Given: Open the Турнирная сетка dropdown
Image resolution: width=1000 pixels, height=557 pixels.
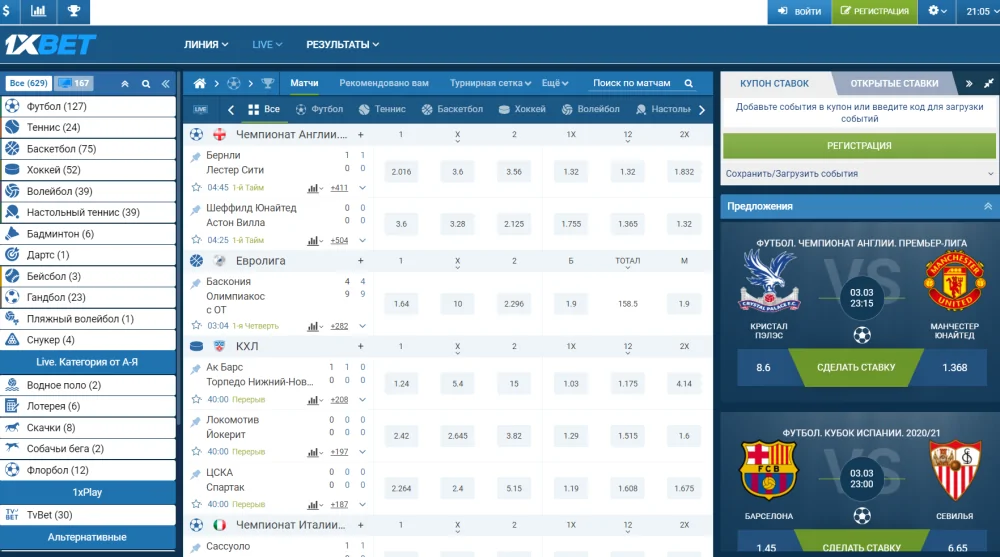Looking at the screenshot, I should (491, 83).
